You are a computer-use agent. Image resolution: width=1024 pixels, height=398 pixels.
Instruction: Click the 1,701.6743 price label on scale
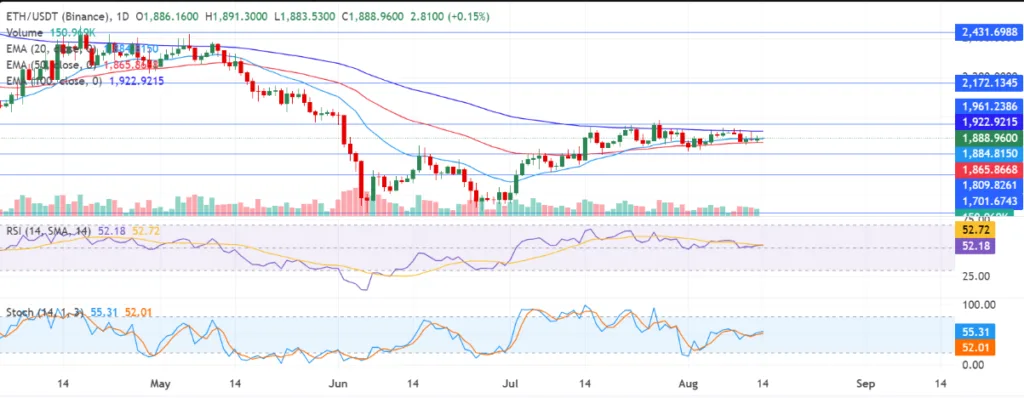pos(989,201)
